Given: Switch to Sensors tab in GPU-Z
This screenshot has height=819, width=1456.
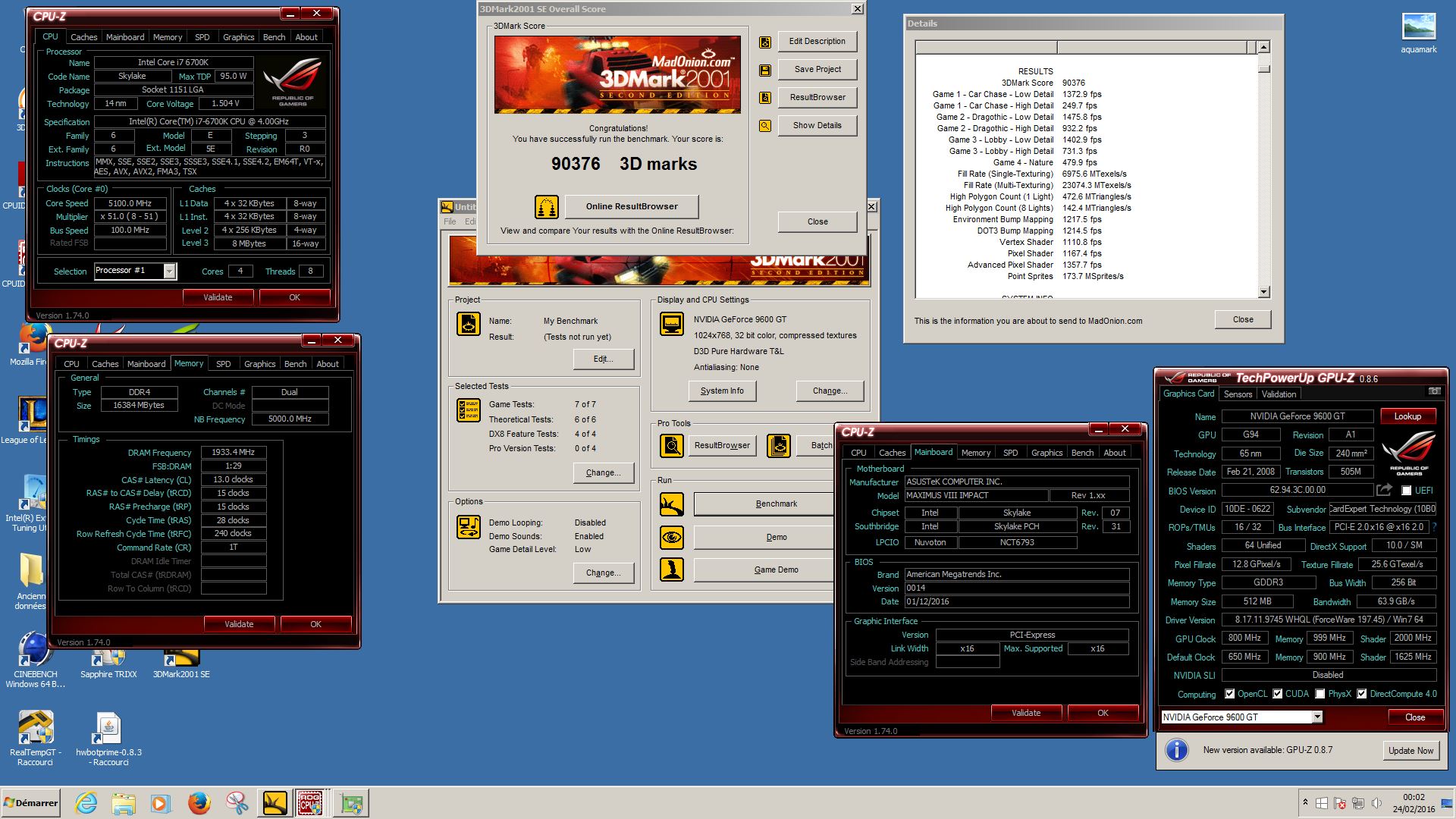Looking at the screenshot, I should [x=1238, y=394].
